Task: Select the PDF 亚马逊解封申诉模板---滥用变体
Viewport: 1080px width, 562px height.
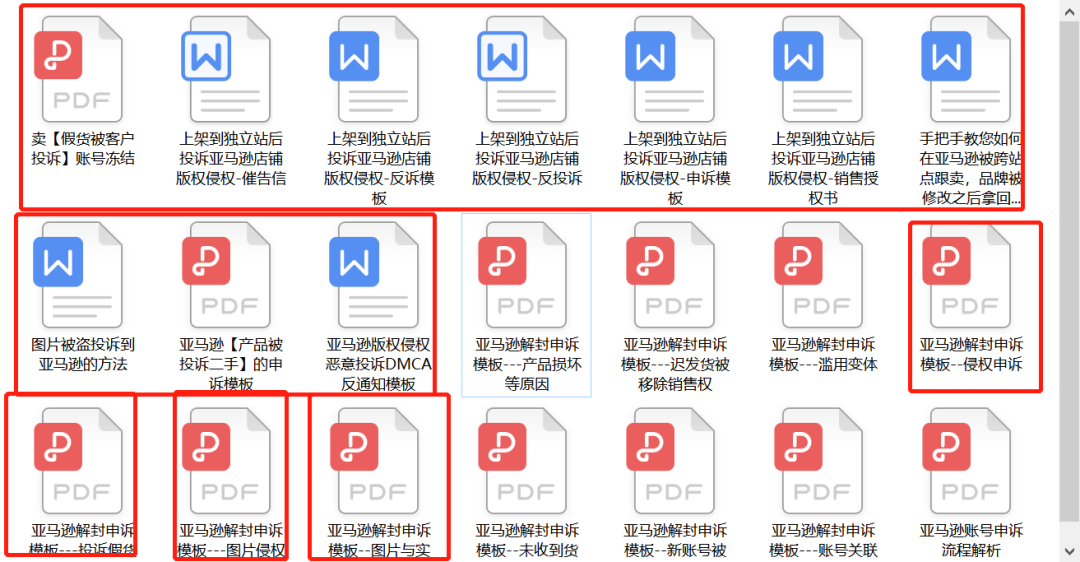Action: tap(823, 300)
